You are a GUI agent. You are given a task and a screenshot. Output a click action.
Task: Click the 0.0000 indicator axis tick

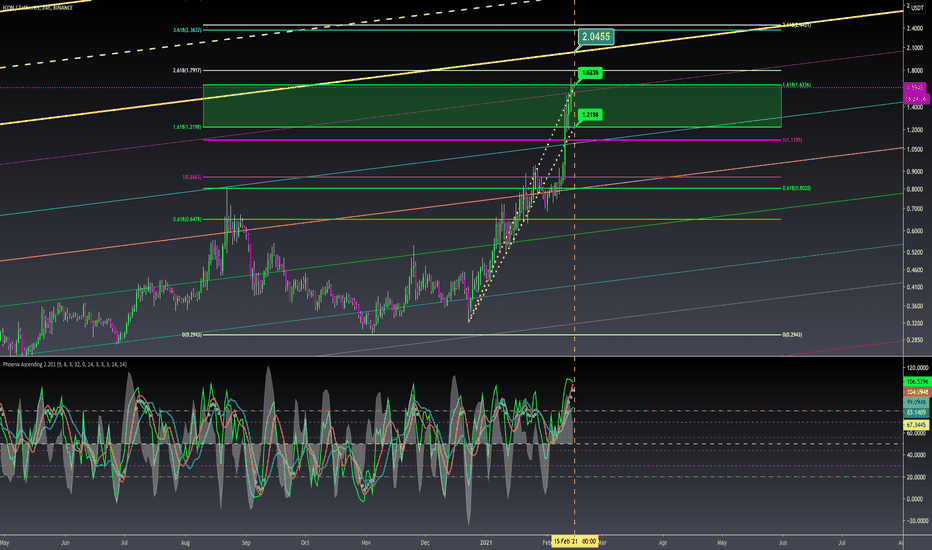(x=917, y=499)
